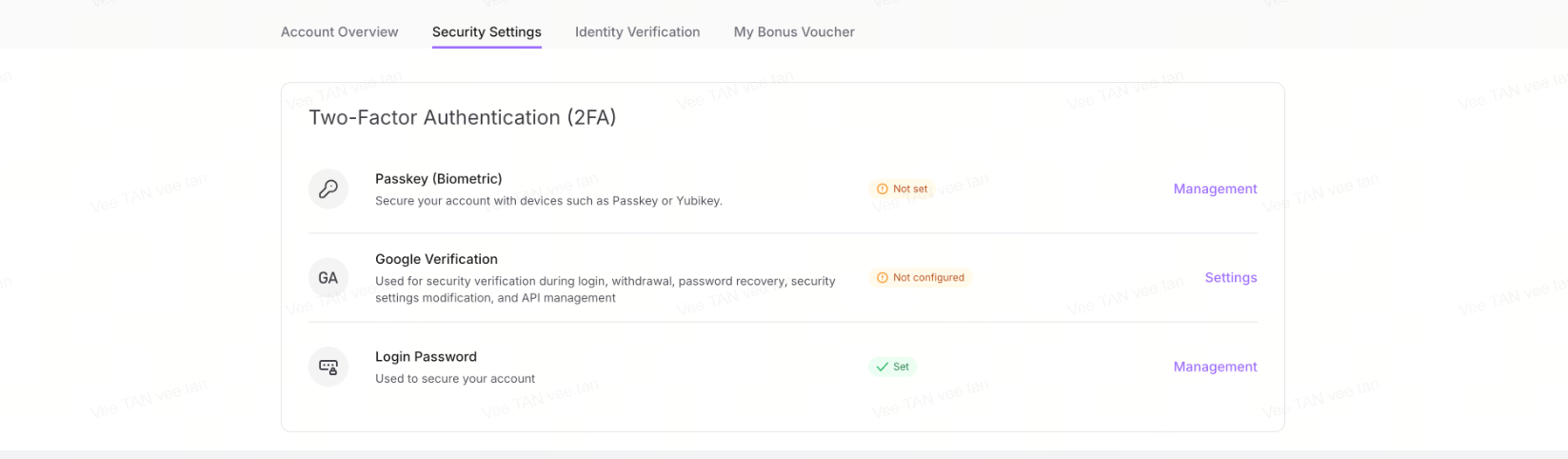Image resolution: width=1568 pixels, height=459 pixels.
Task: Click the Google Verification description text
Action: pos(605,289)
